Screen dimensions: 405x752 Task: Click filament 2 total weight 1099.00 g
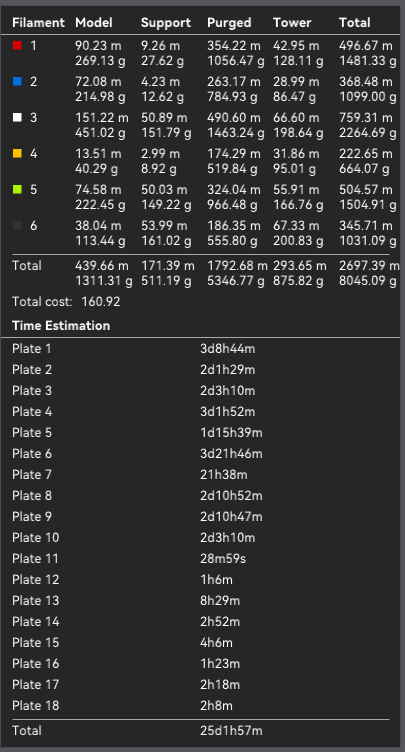(x=368, y=97)
